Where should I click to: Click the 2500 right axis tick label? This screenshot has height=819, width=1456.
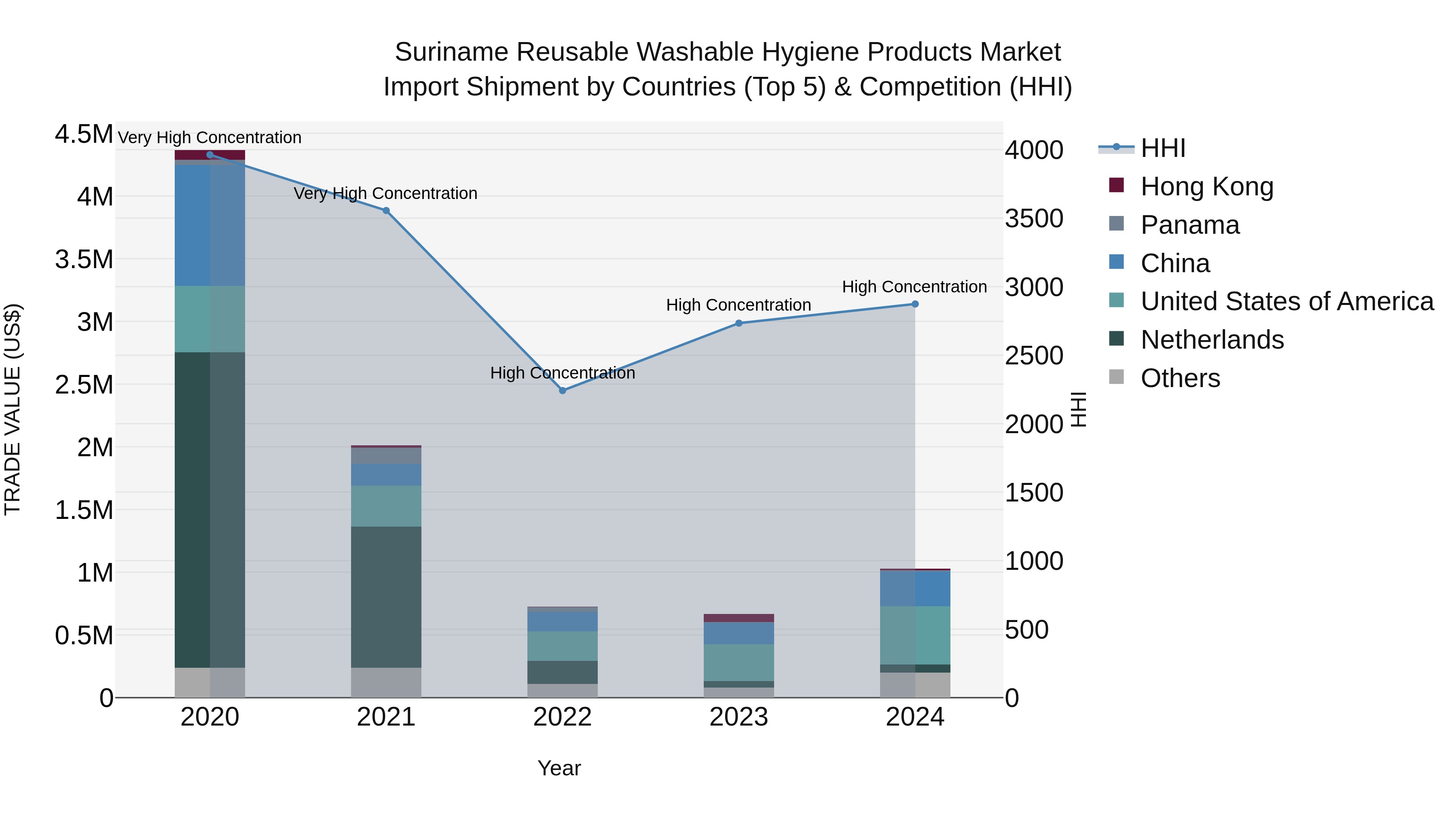pos(1034,356)
